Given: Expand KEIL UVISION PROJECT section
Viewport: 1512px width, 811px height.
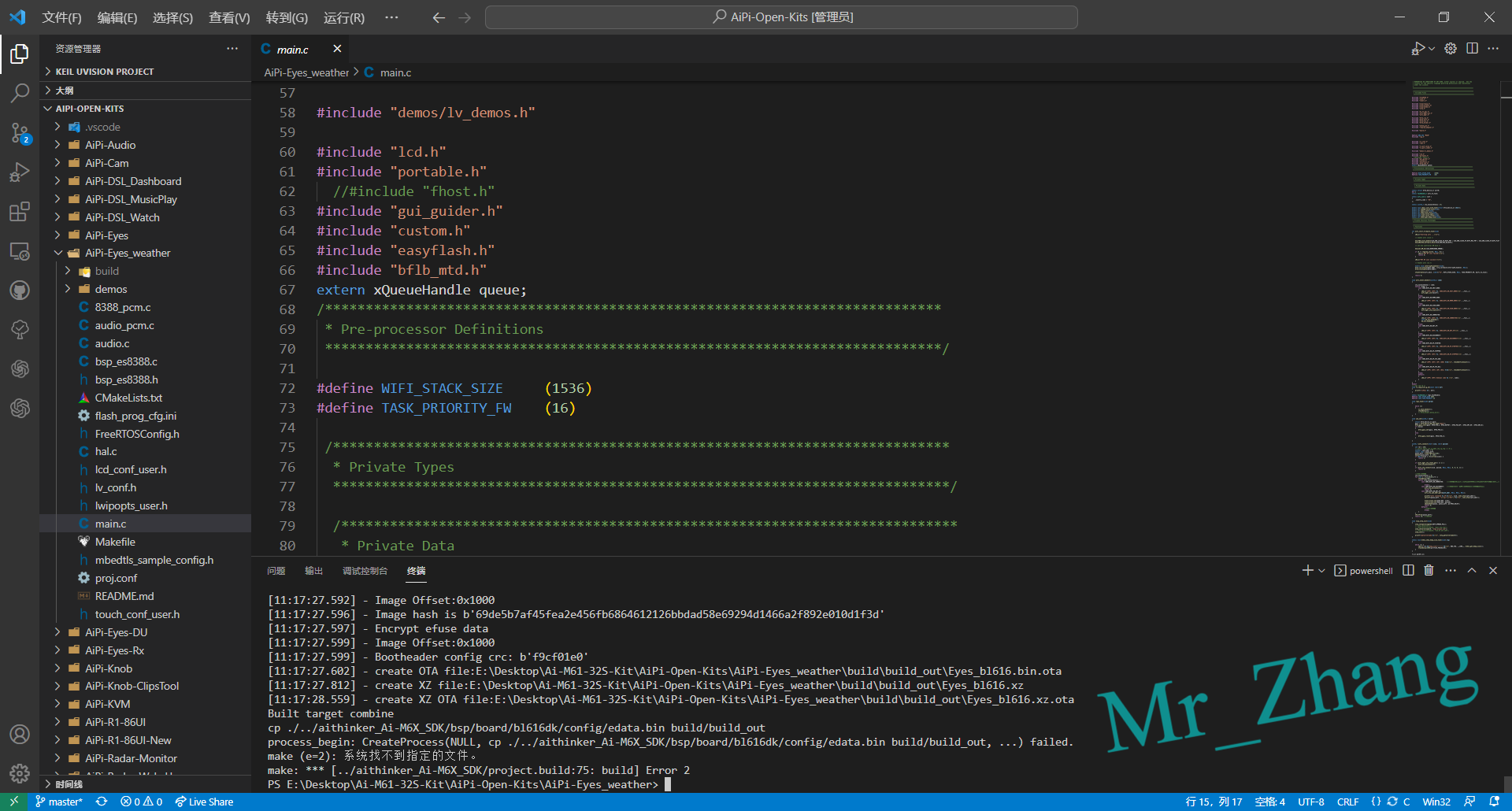Looking at the screenshot, I should click(x=146, y=72).
